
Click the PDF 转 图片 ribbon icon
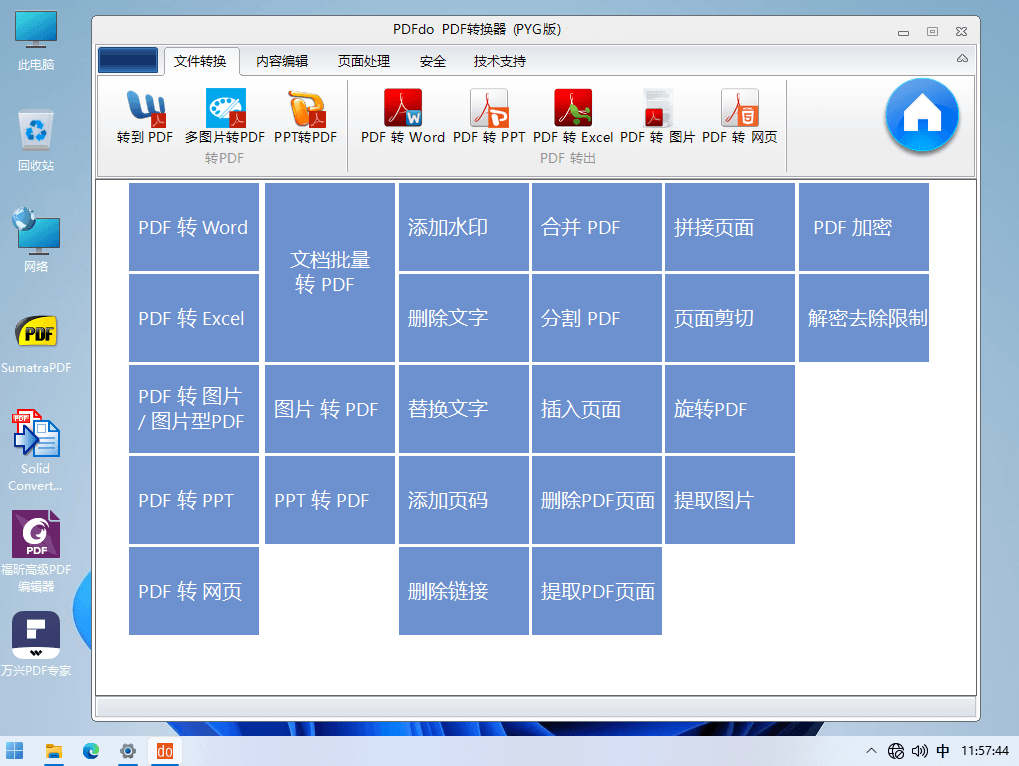pyautogui.click(x=657, y=117)
